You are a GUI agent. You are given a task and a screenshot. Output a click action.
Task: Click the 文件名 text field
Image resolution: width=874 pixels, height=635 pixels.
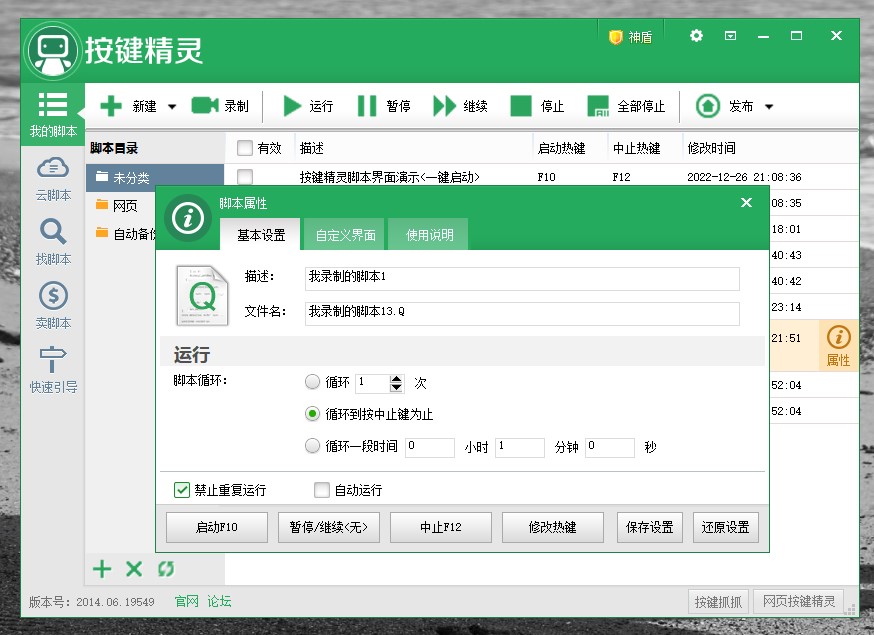(522, 314)
